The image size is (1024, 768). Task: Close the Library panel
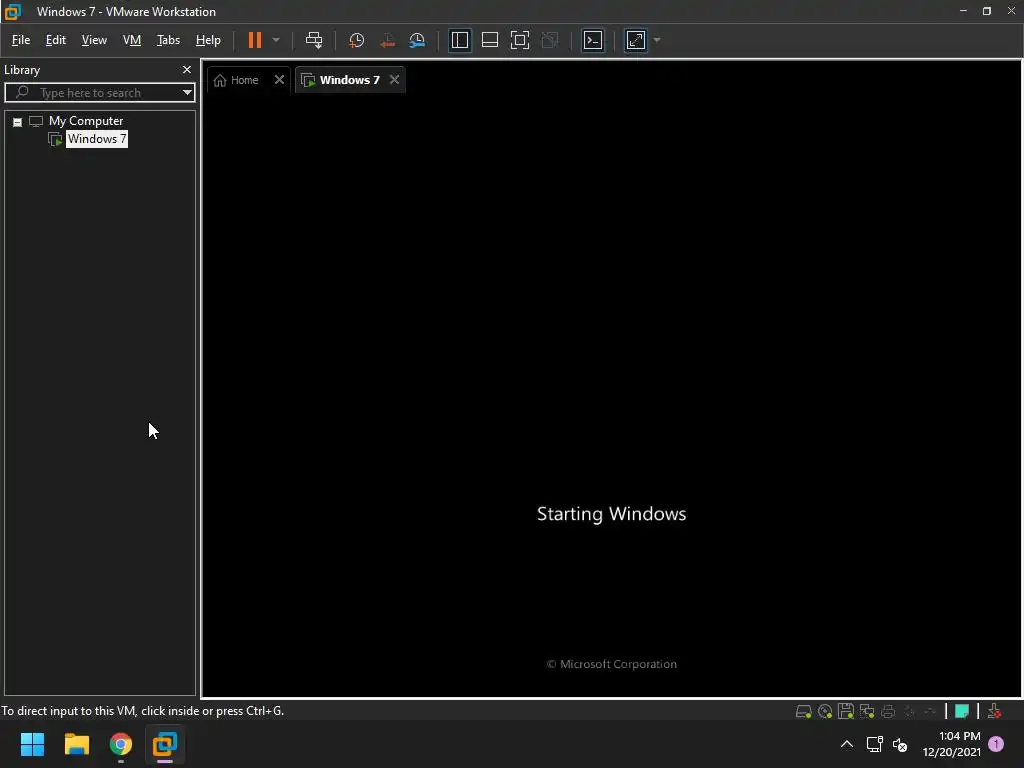[187, 70]
